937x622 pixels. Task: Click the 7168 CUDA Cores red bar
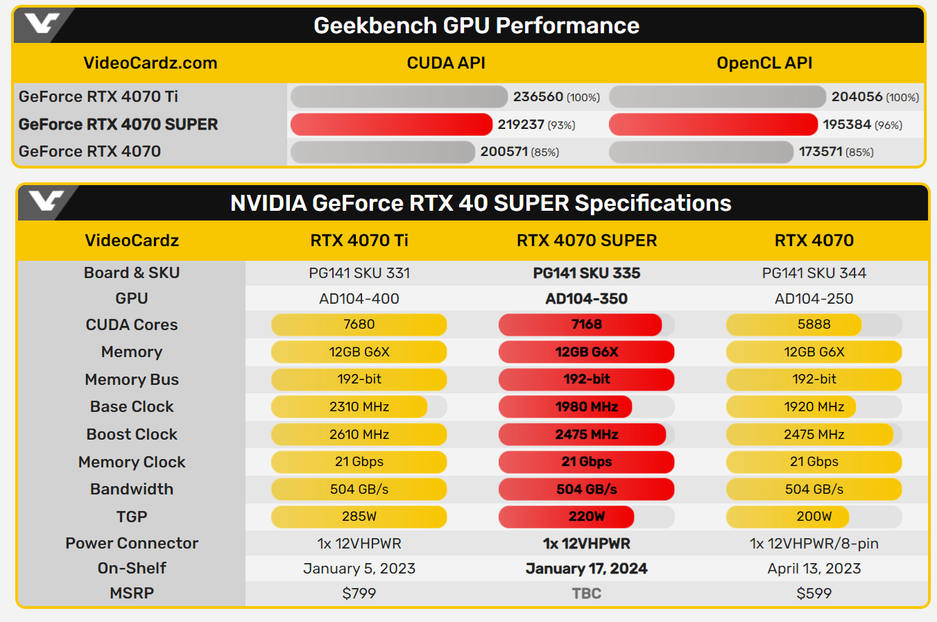coord(580,325)
